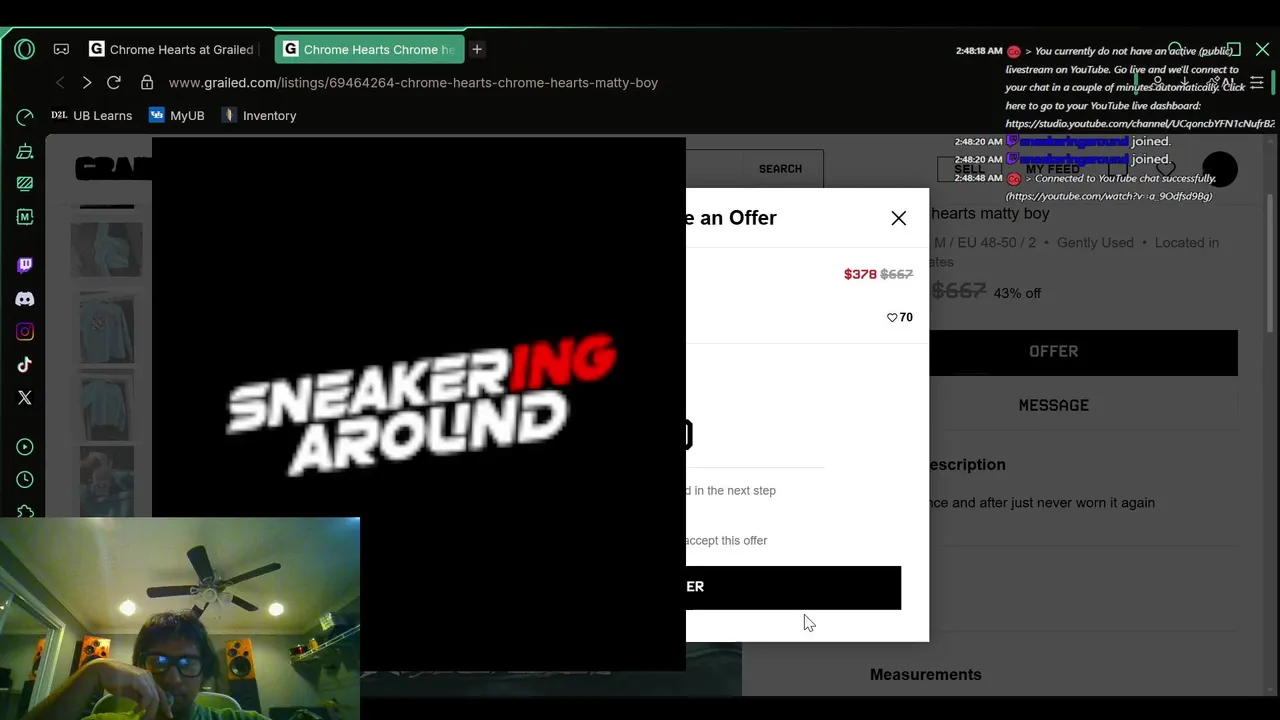
Task: Open Discord panel in the sidebar
Action: coord(25,299)
